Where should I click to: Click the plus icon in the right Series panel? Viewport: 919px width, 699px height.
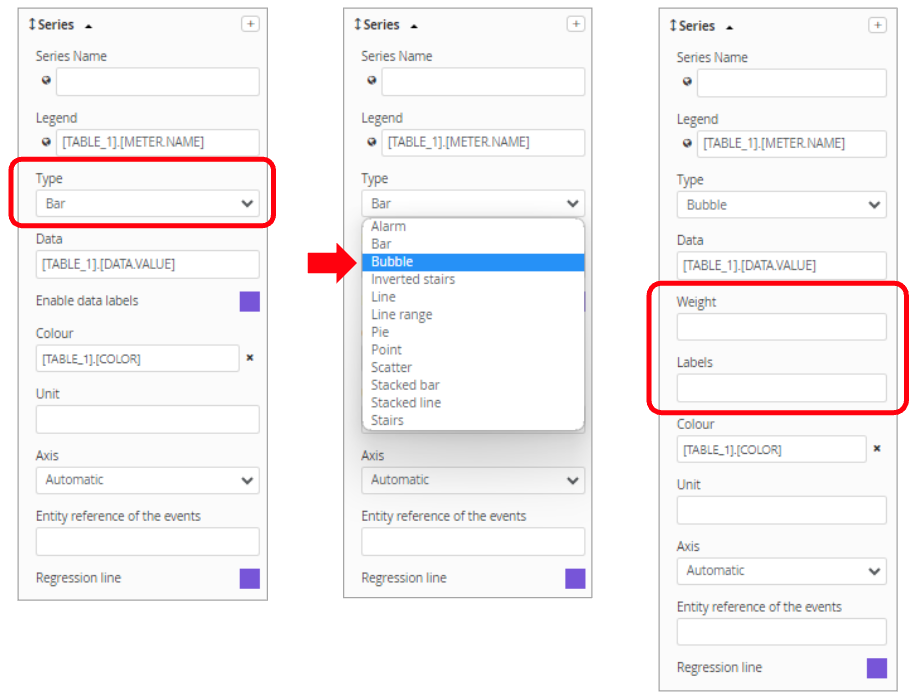coord(877,25)
